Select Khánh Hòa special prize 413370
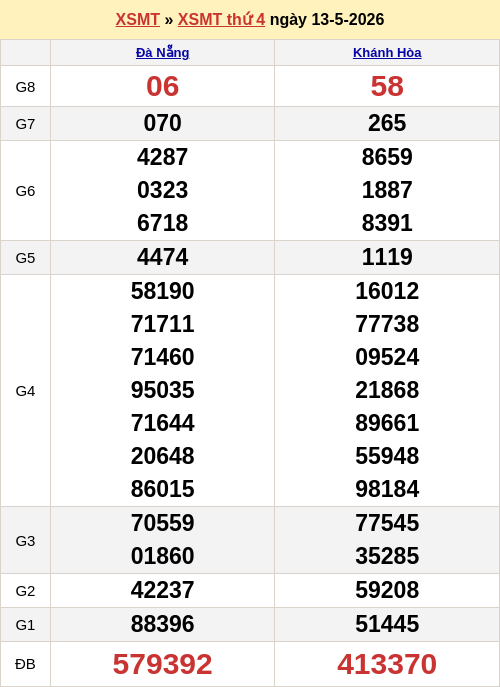This screenshot has width=500, height=687. pyautogui.click(x=387, y=664)
